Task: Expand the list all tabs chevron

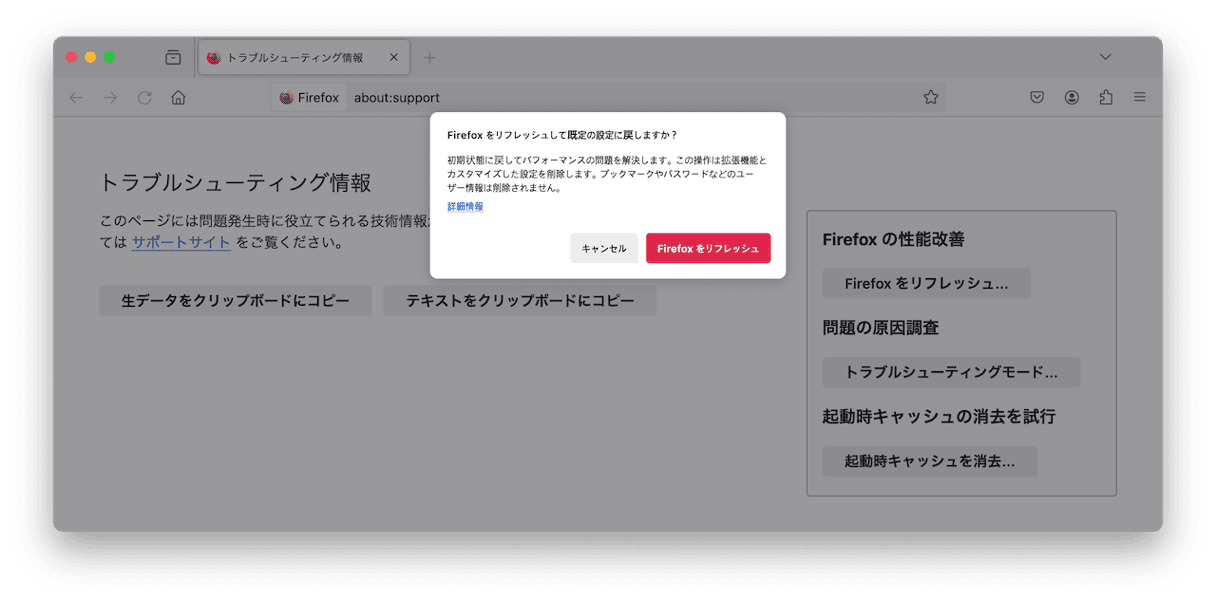Action: [x=1105, y=57]
